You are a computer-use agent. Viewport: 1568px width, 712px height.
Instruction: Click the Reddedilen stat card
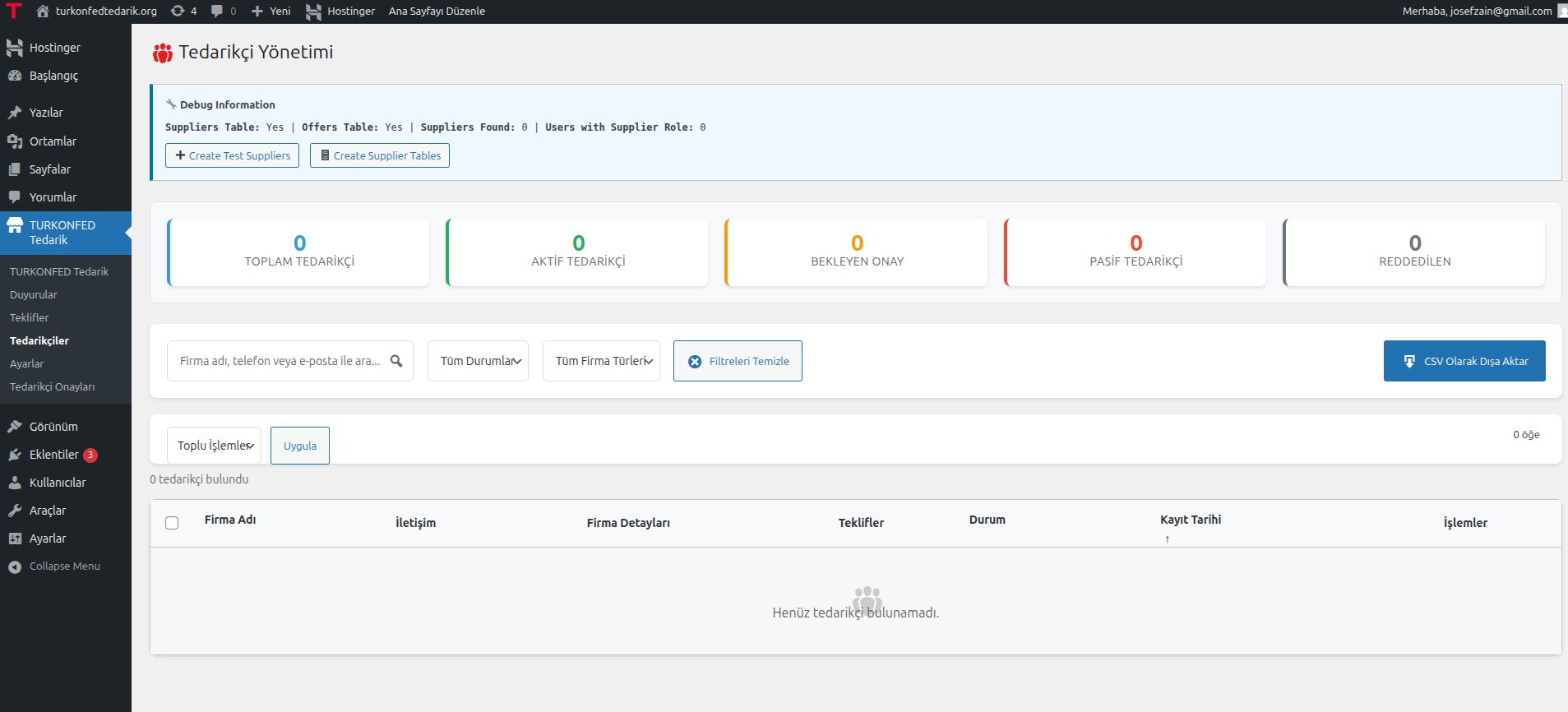click(x=1414, y=252)
